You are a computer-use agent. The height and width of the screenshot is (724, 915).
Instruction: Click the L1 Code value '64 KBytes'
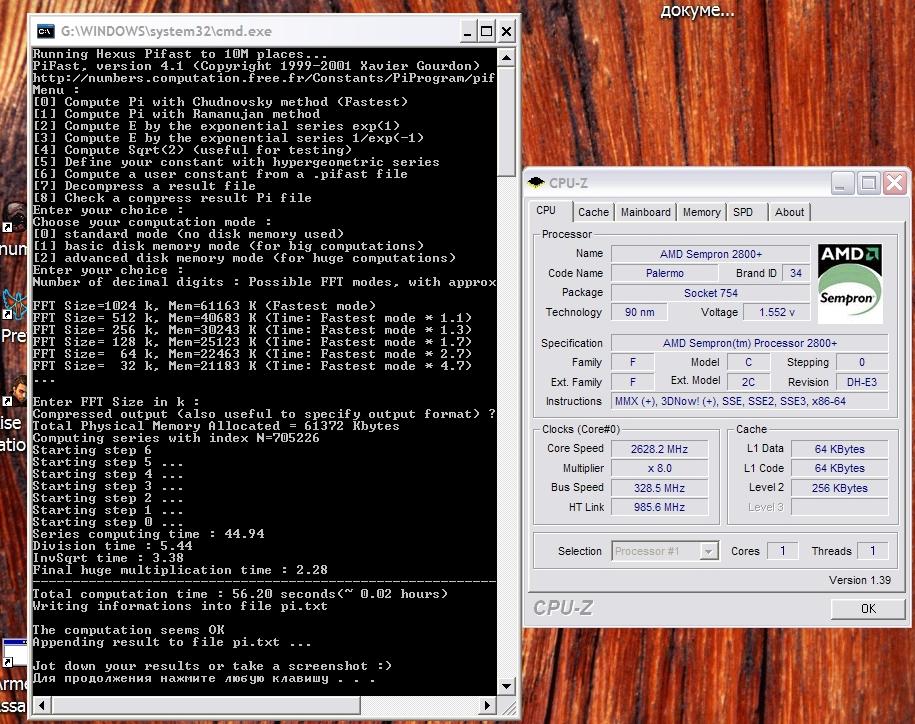[x=839, y=468]
